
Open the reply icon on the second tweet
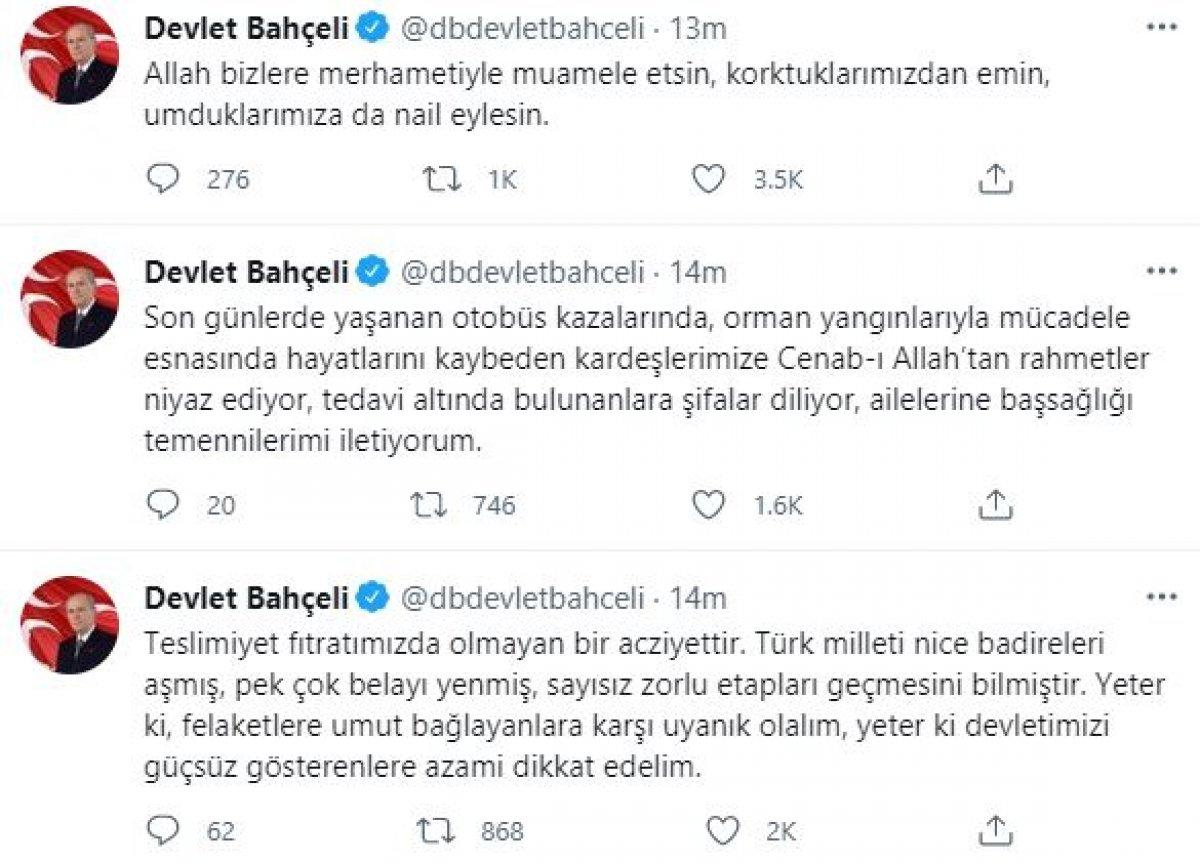[163, 504]
